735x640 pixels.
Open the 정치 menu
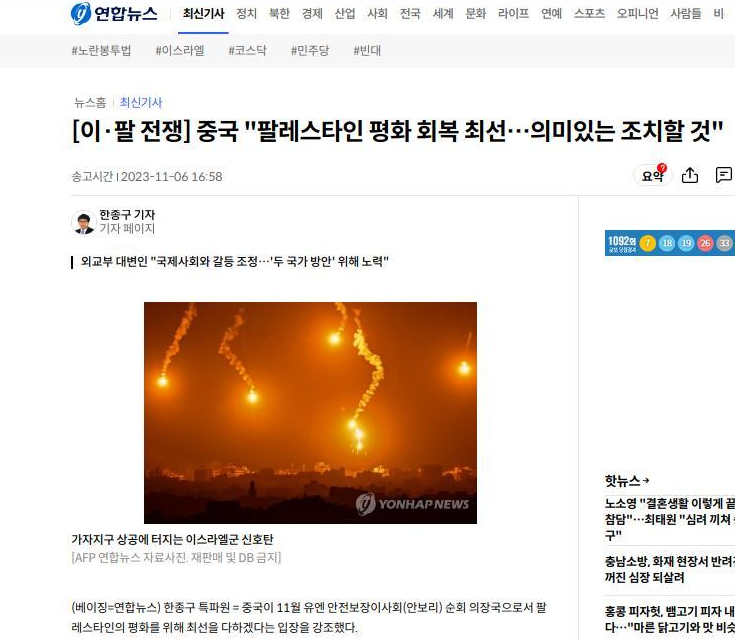247,14
